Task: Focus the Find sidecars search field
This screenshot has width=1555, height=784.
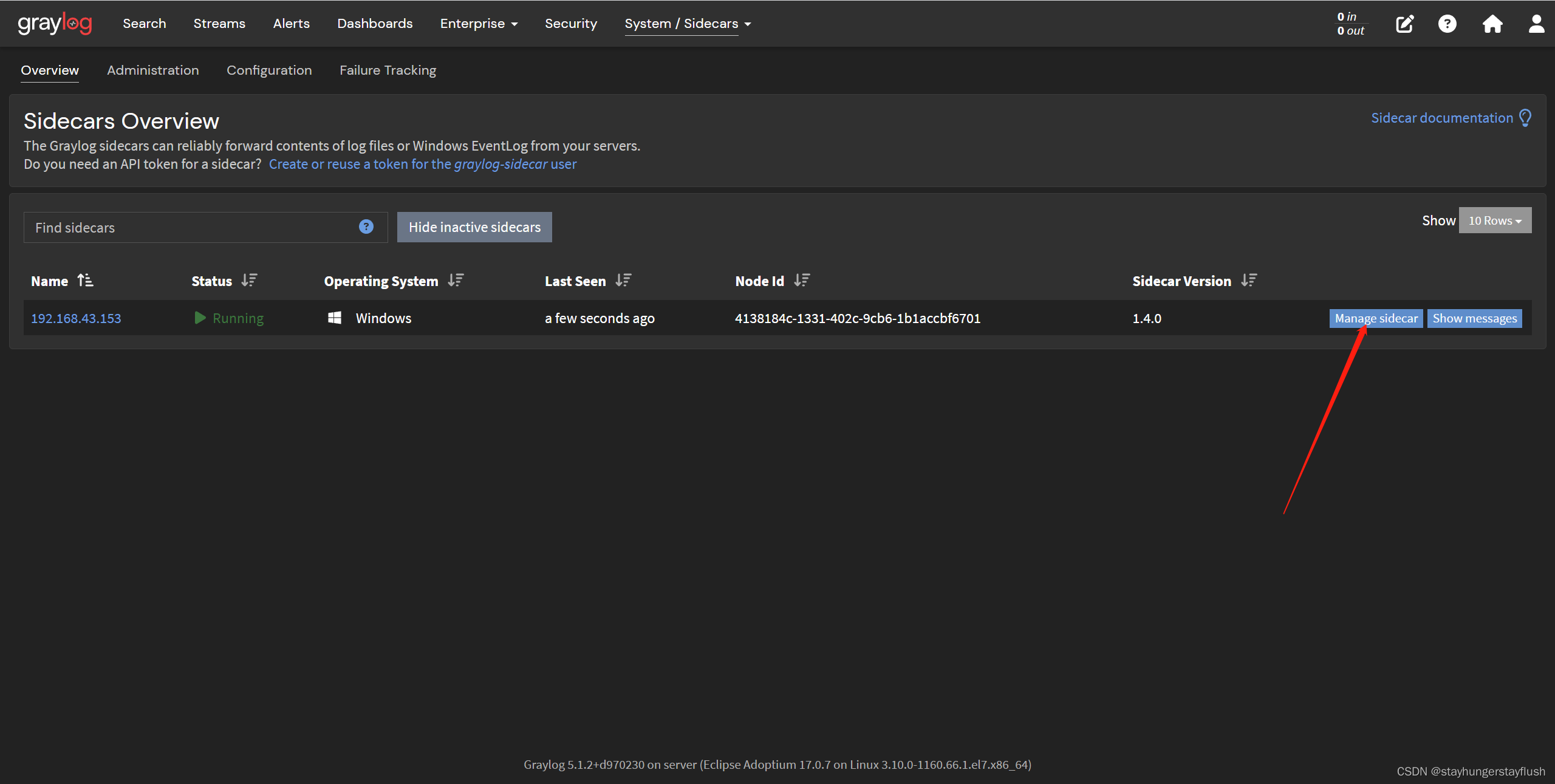Action: (188, 228)
